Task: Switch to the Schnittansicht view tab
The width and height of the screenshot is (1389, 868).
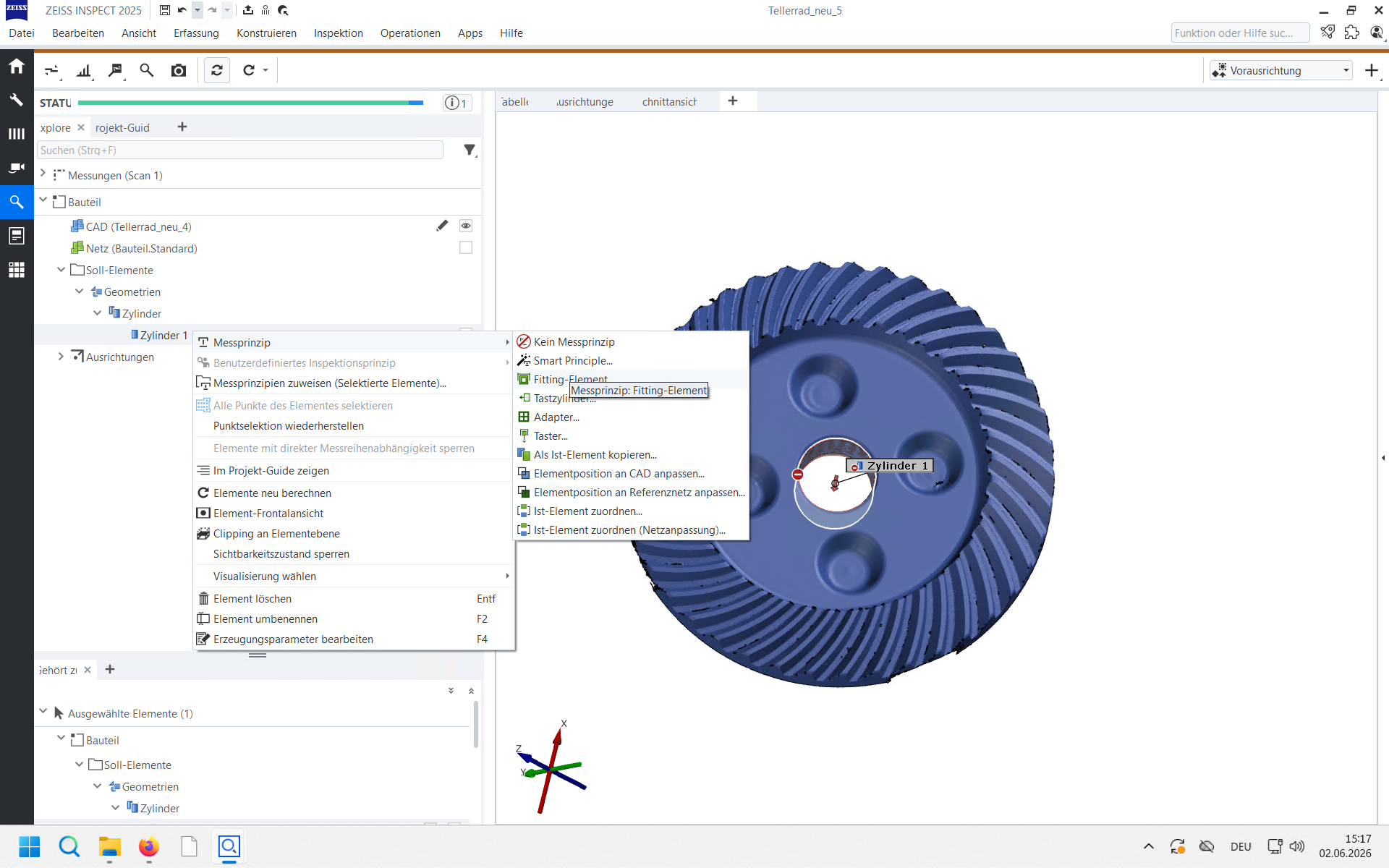Action: pyautogui.click(x=669, y=102)
